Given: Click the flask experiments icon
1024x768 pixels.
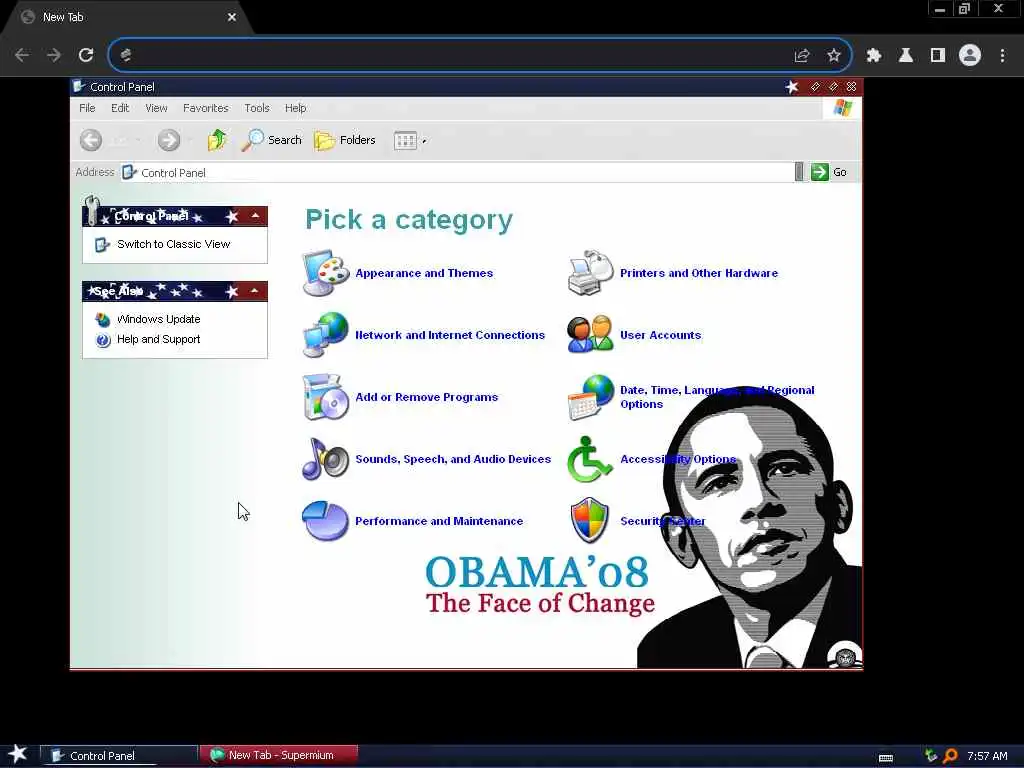Looking at the screenshot, I should 906,56.
